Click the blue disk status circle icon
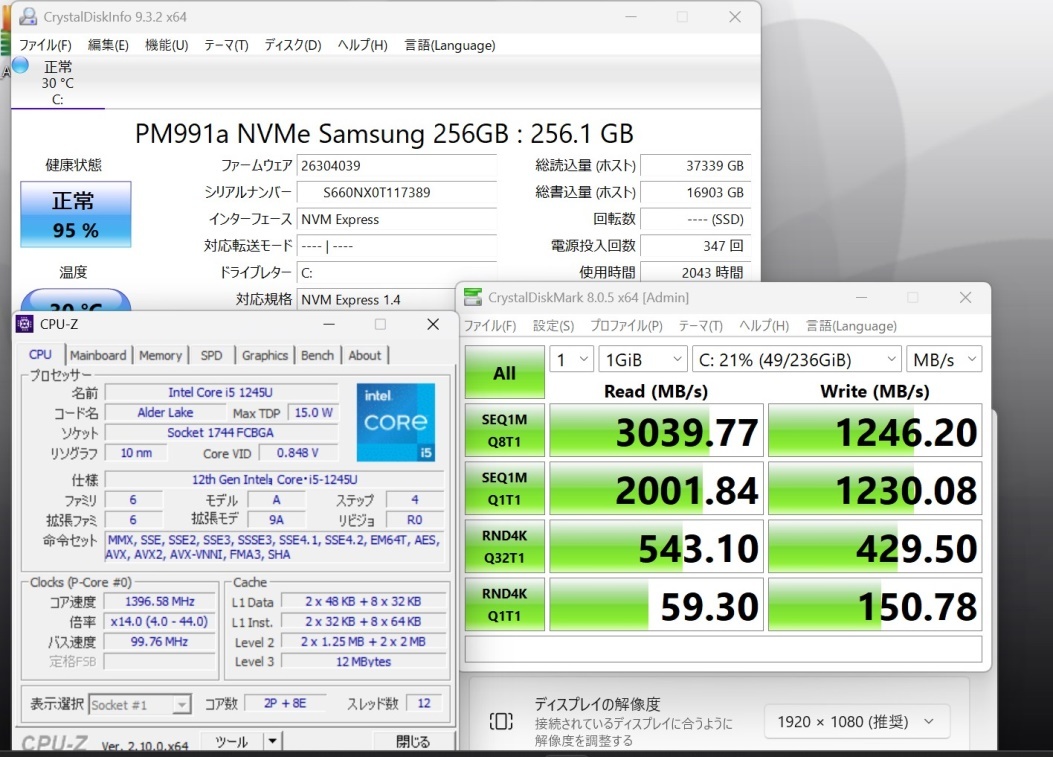 pos(21,65)
